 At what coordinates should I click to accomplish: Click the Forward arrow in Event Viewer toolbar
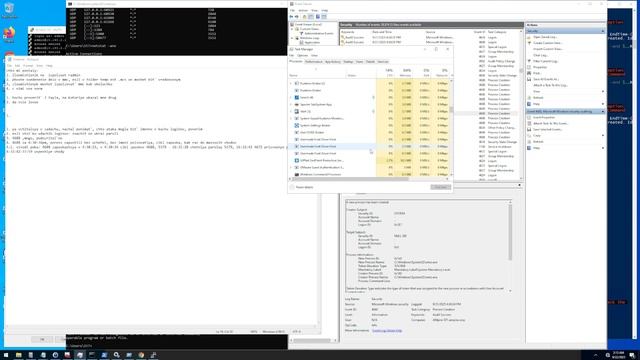coord(297,17)
